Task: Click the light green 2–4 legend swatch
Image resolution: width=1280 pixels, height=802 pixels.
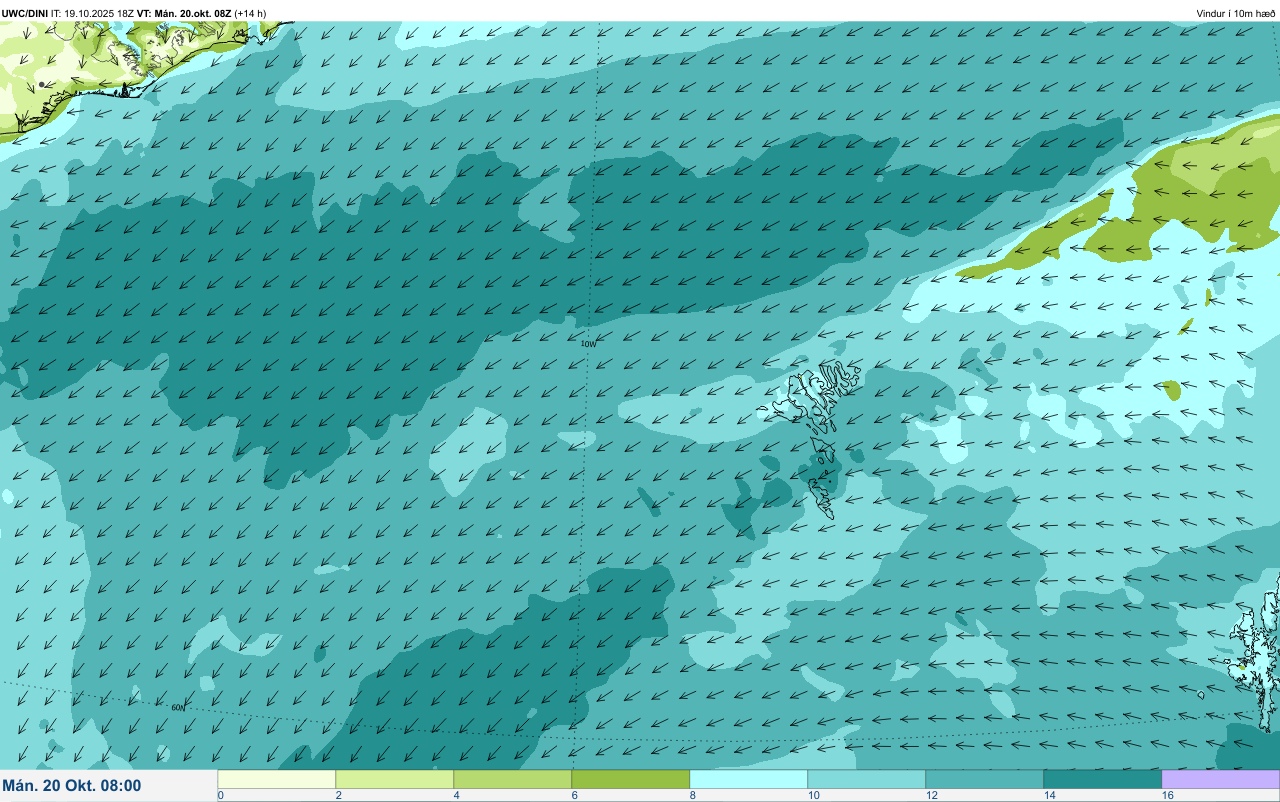Action: (395, 779)
